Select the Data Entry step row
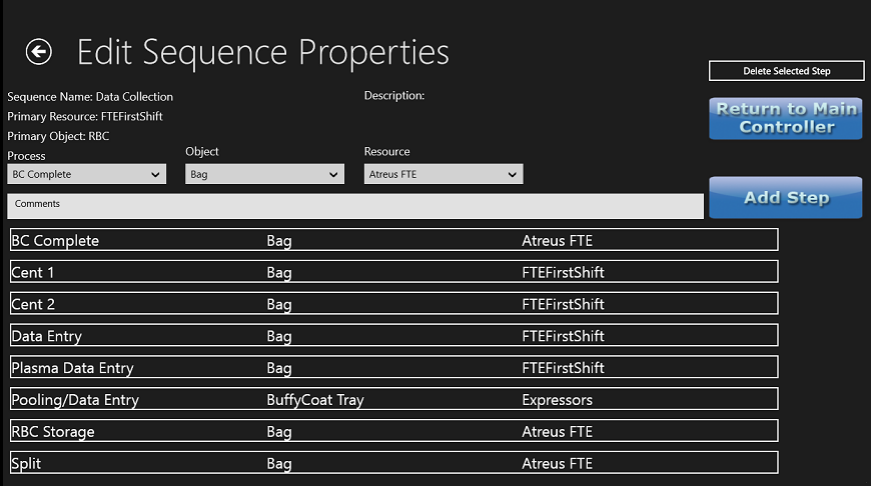The height and width of the screenshot is (486, 871). 393,336
